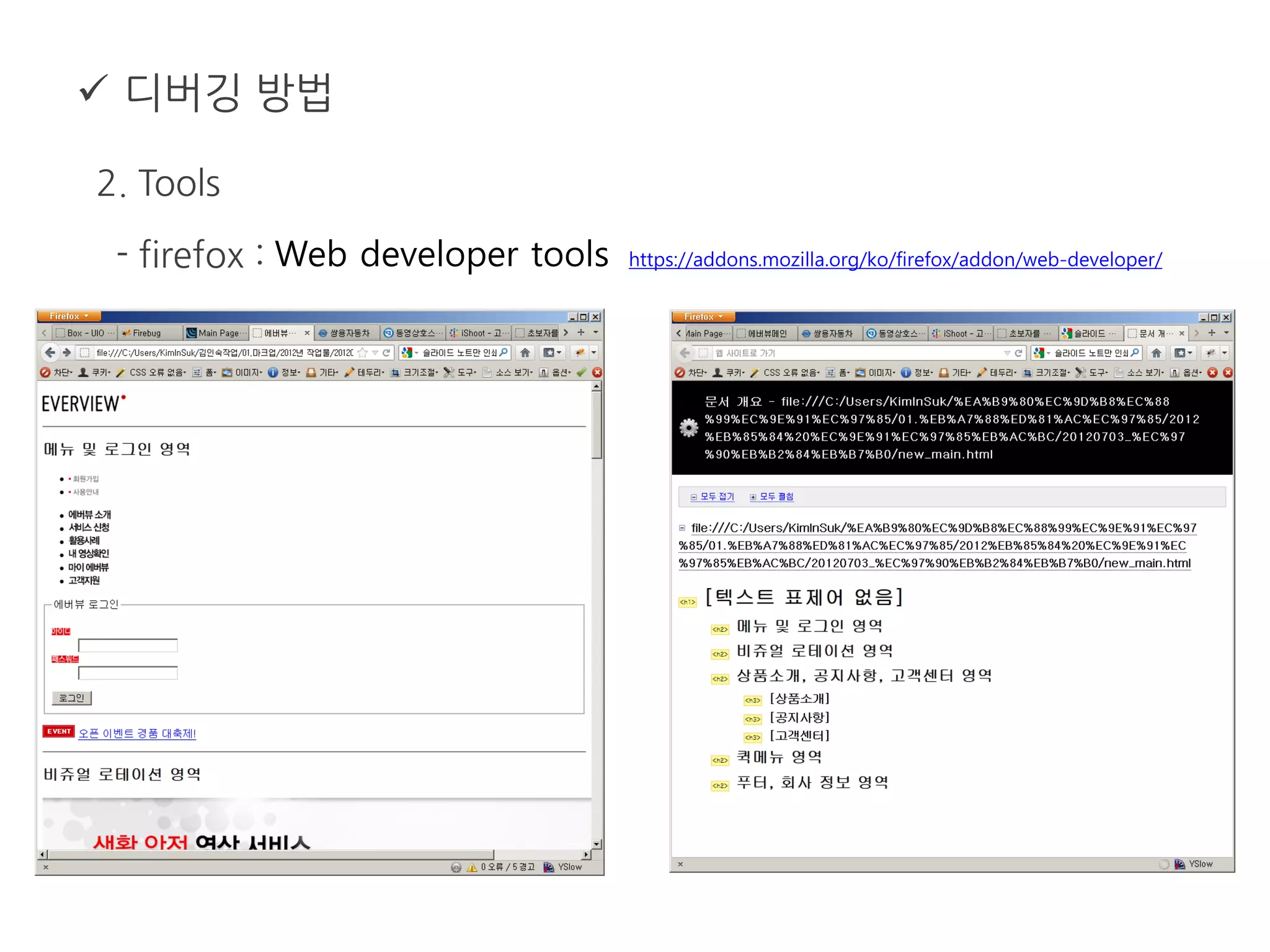Image resolution: width=1270 pixels, height=952 pixels.
Task: Click the [공지사항] h3 outline item
Action: click(799, 717)
